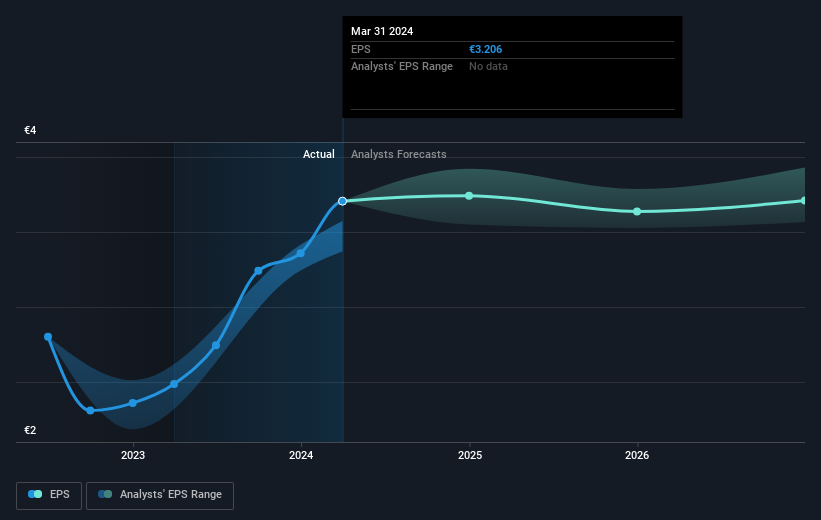Select the 2026 forecast EPS data point
The width and height of the screenshot is (821, 520).
[x=637, y=212]
